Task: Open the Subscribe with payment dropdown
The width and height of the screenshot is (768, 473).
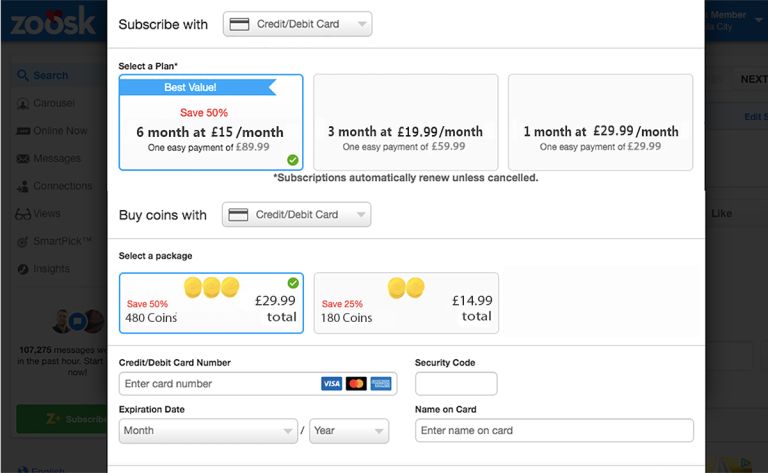Action: pos(297,24)
